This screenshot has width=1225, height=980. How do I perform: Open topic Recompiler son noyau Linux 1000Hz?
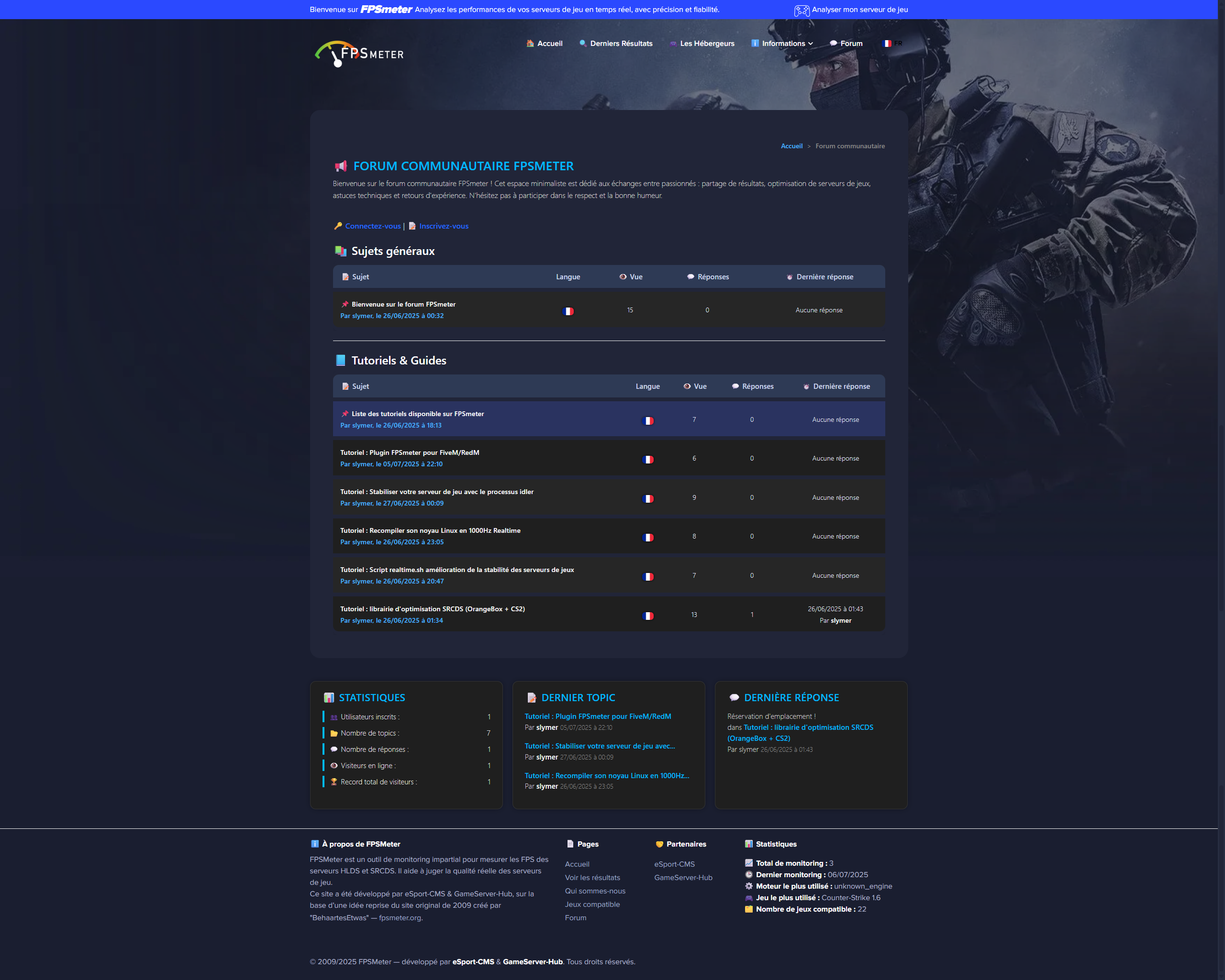point(430,531)
